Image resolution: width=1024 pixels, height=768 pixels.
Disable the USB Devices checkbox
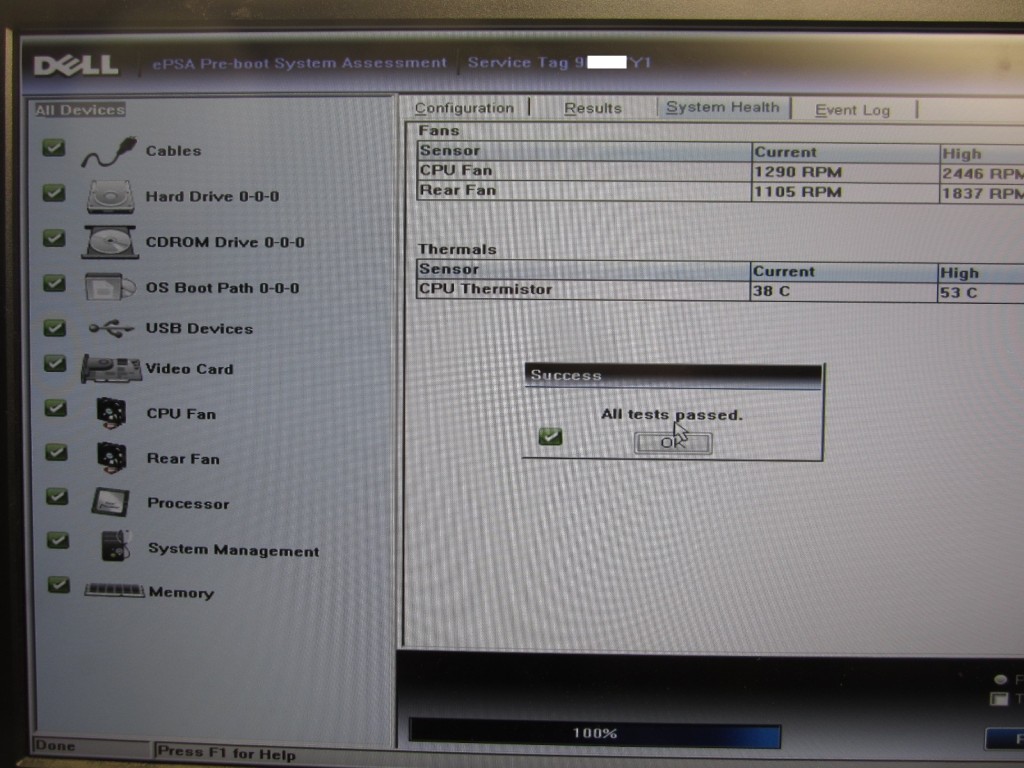pyautogui.click(x=54, y=327)
